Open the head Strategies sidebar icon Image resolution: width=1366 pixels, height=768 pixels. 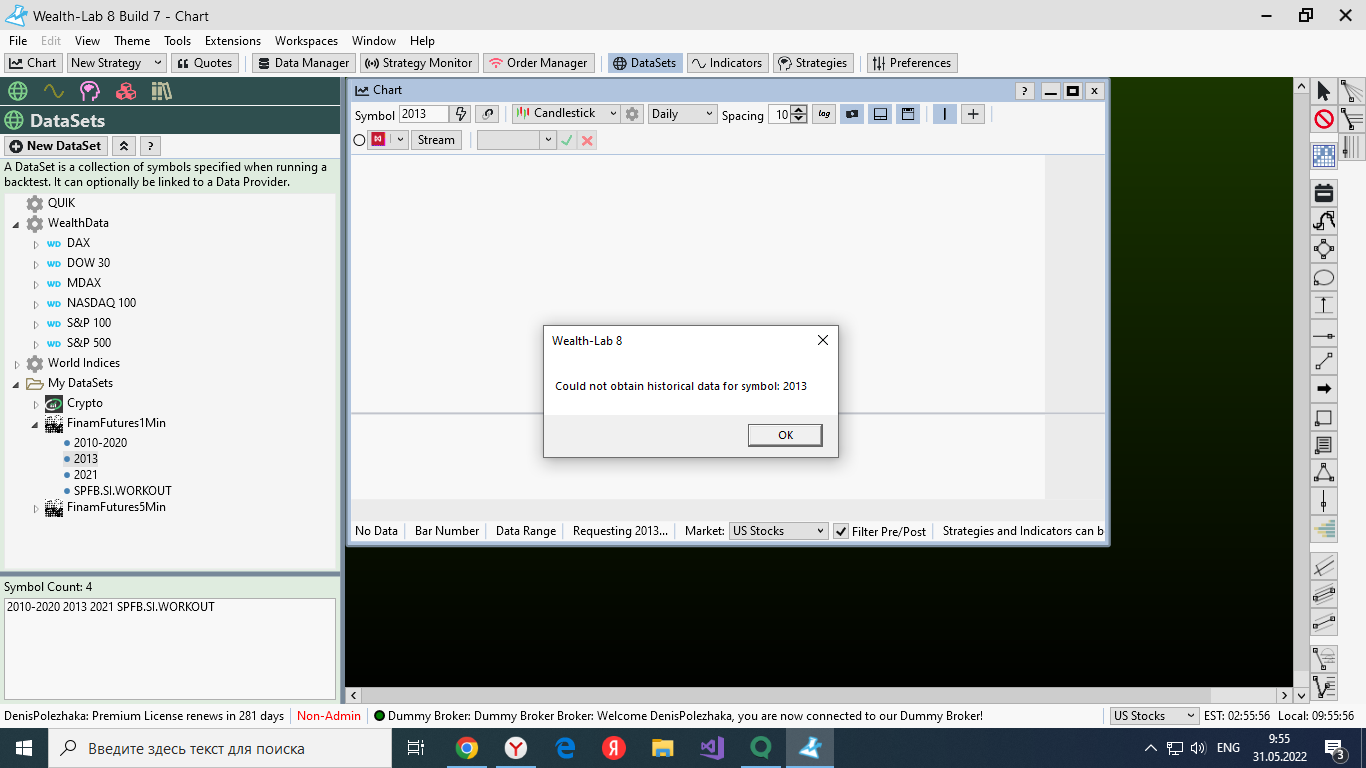click(x=90, y=91)
